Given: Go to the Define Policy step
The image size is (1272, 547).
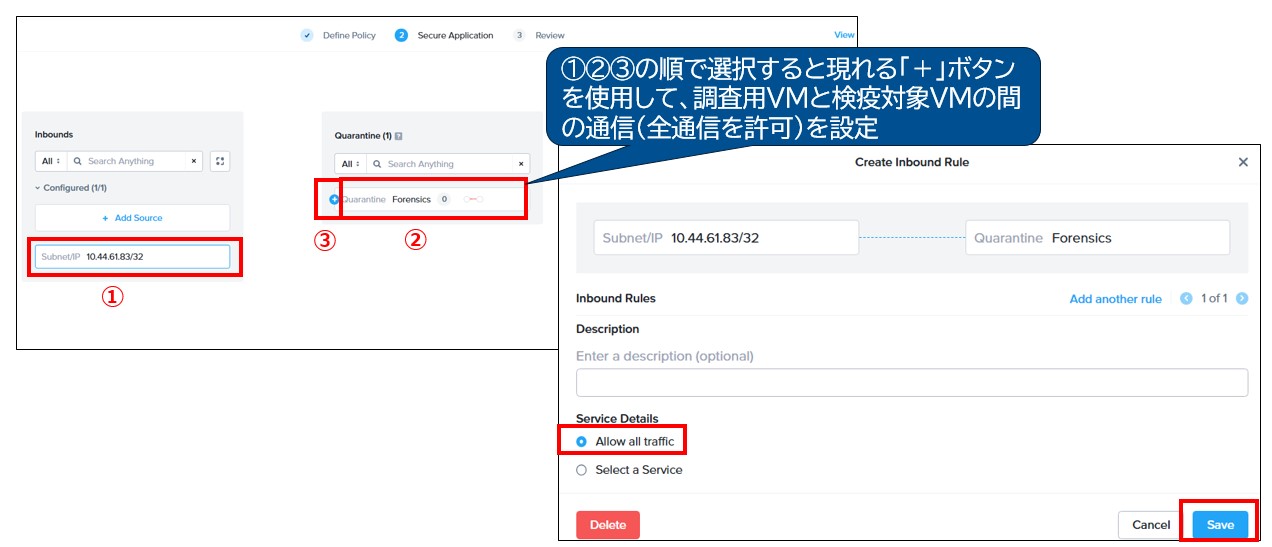Looking at the screenshot, I should [340, 35].
